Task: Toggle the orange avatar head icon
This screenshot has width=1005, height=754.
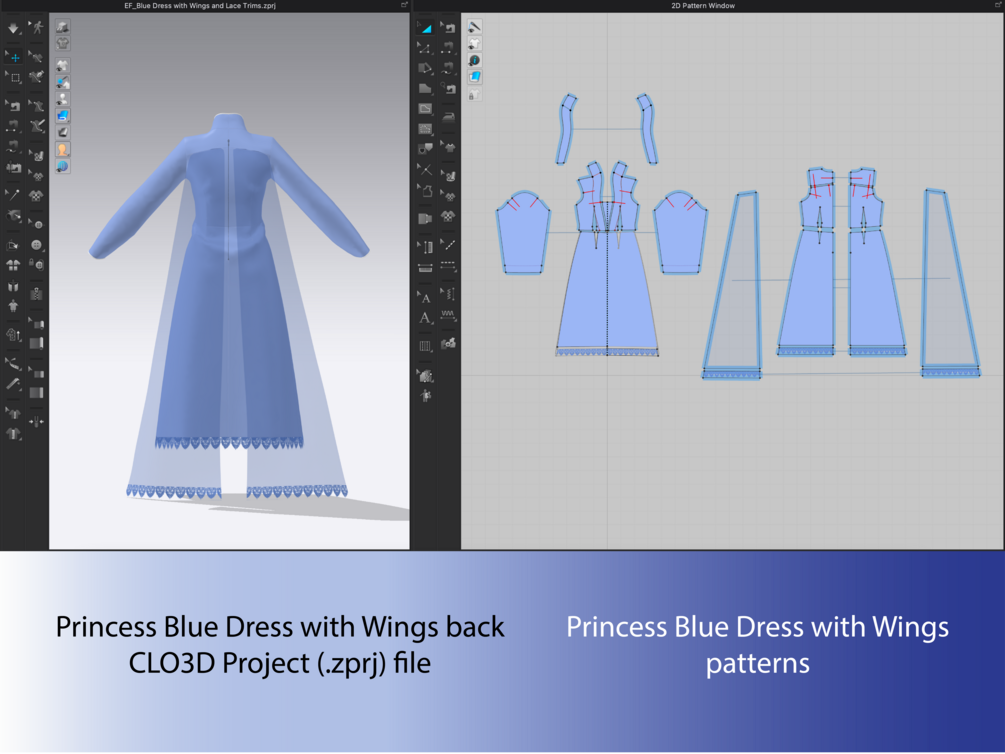Action: coord(62,149)
